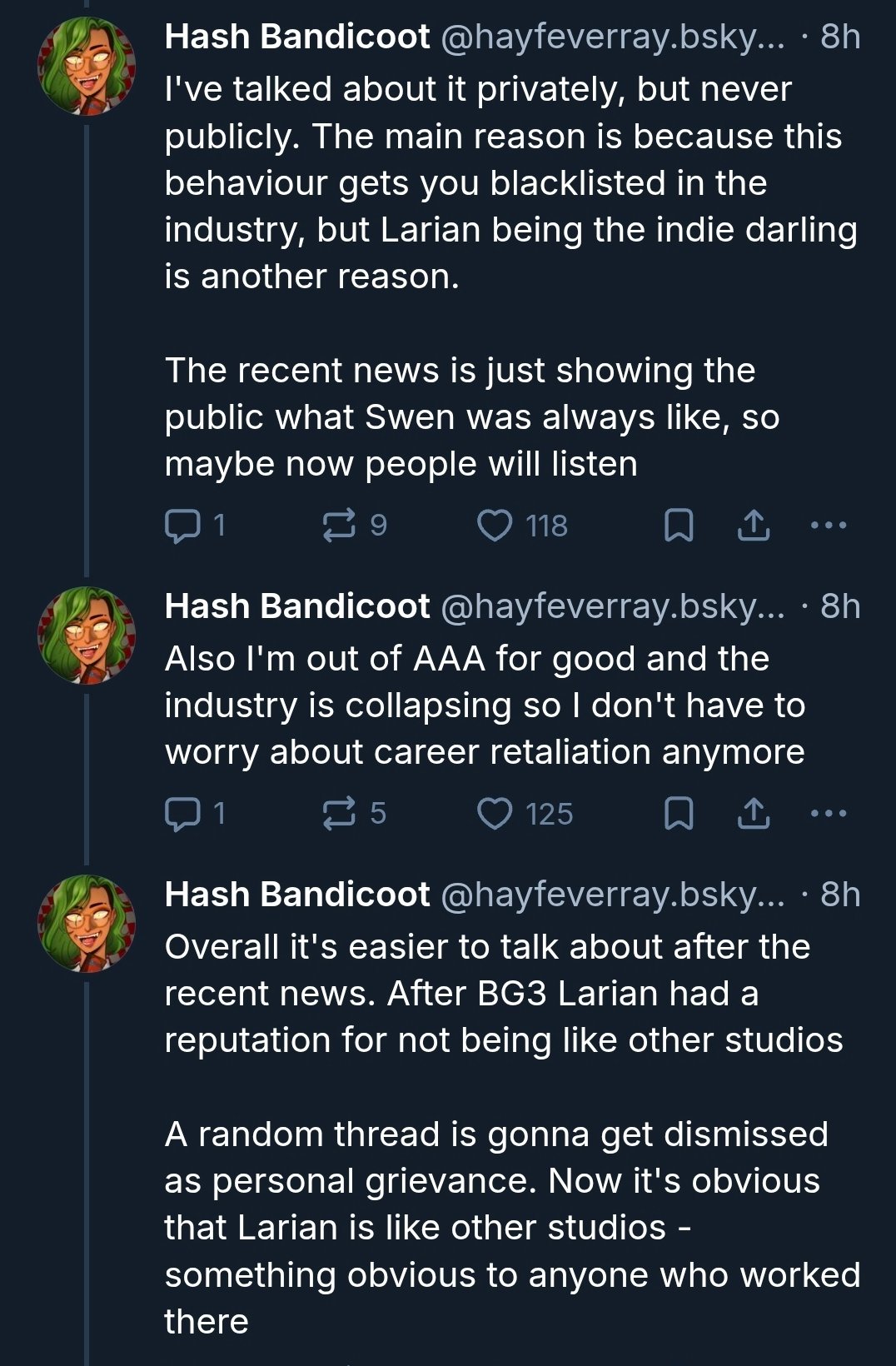
Task: Tap the third post's Hash Bandicoot avatar
Action: [87, 924]
